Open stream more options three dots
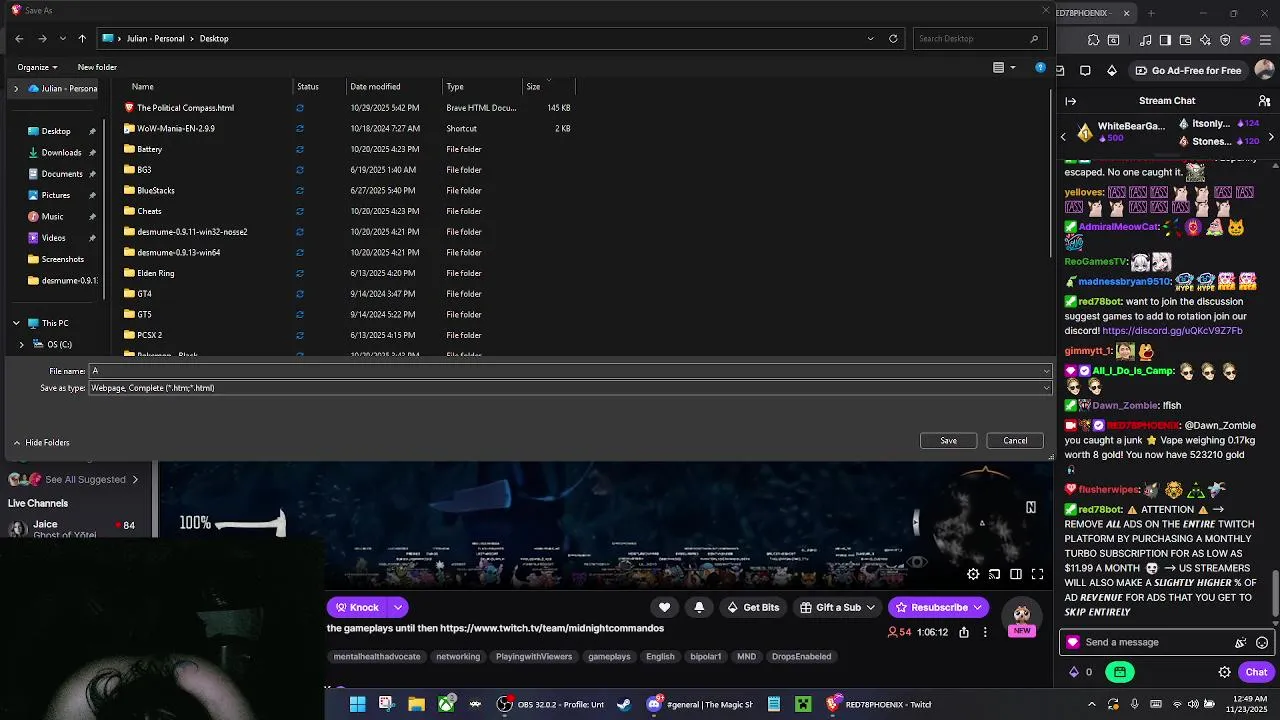This screenshot has width=1280, height=720. tap(985, 632)
